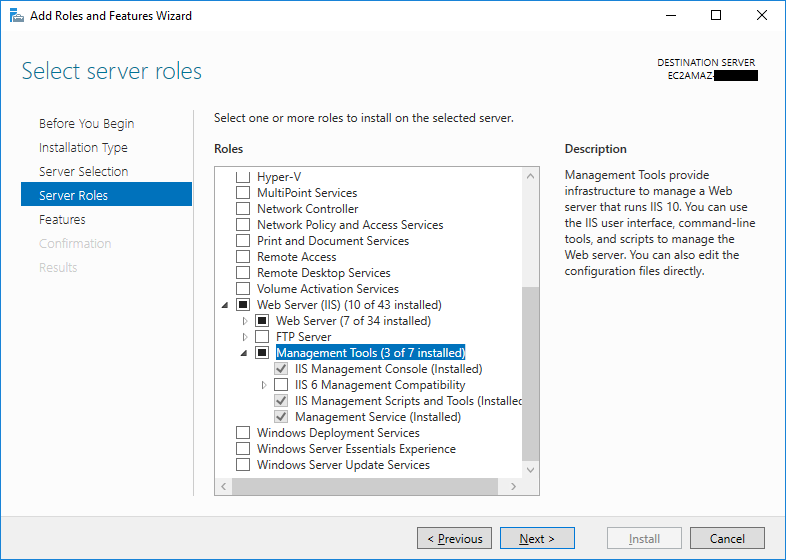786x560 pixels.
Task: Click the wizard icon in the title bar
Action: (17, 16)
